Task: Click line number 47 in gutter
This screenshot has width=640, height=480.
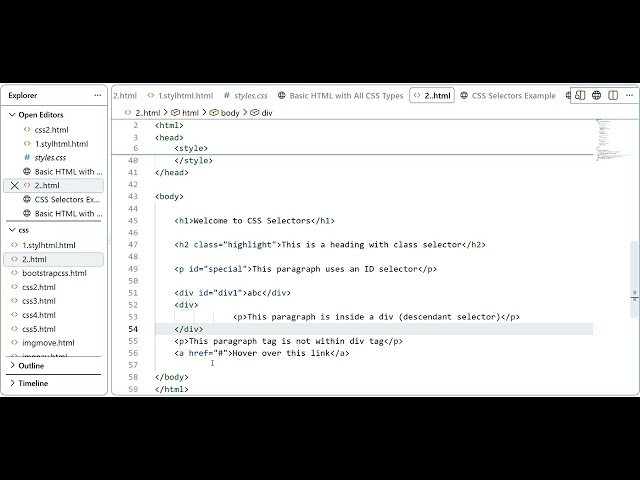Action: (133, 244)
